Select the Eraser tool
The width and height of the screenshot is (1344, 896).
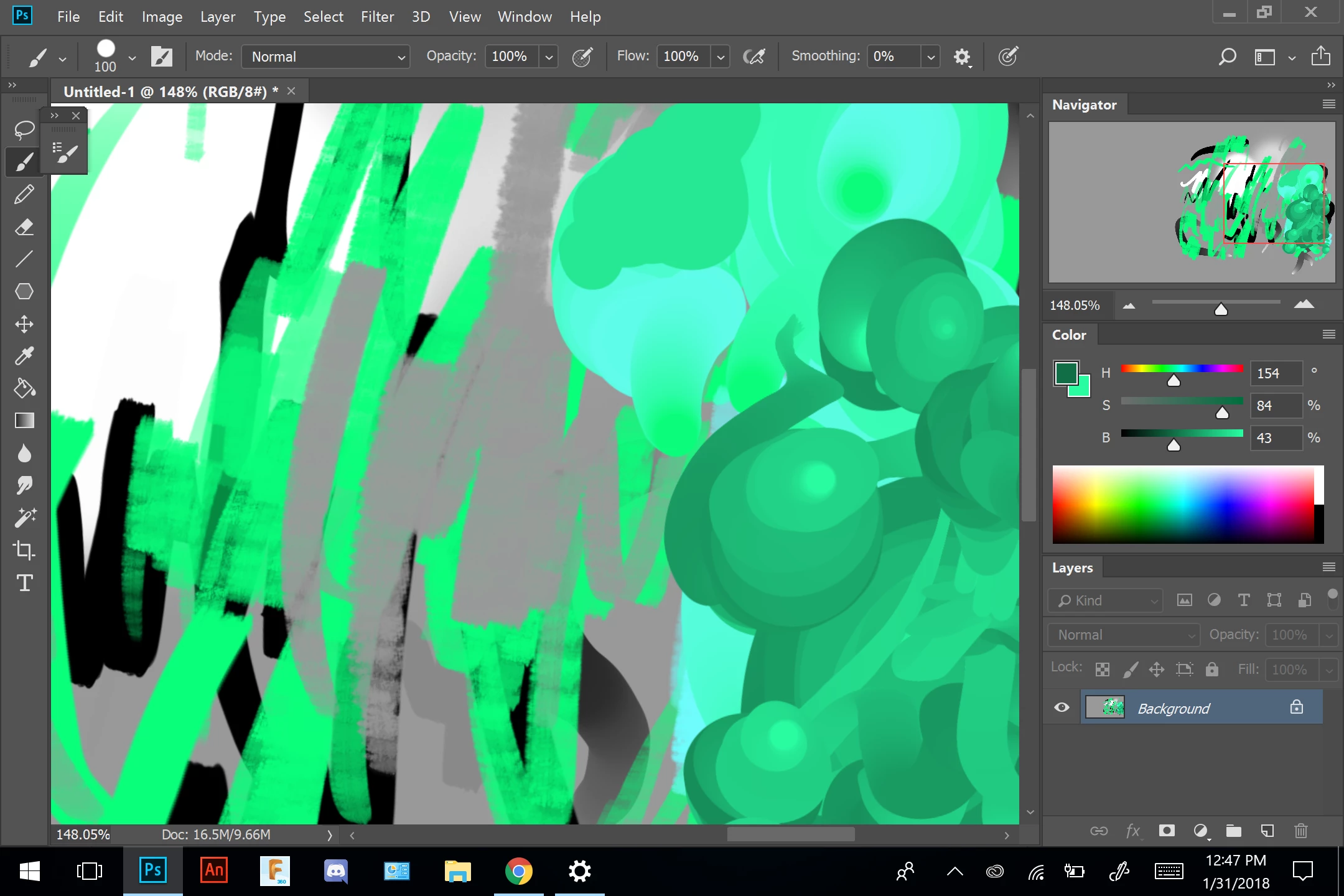tap(24, 226)
